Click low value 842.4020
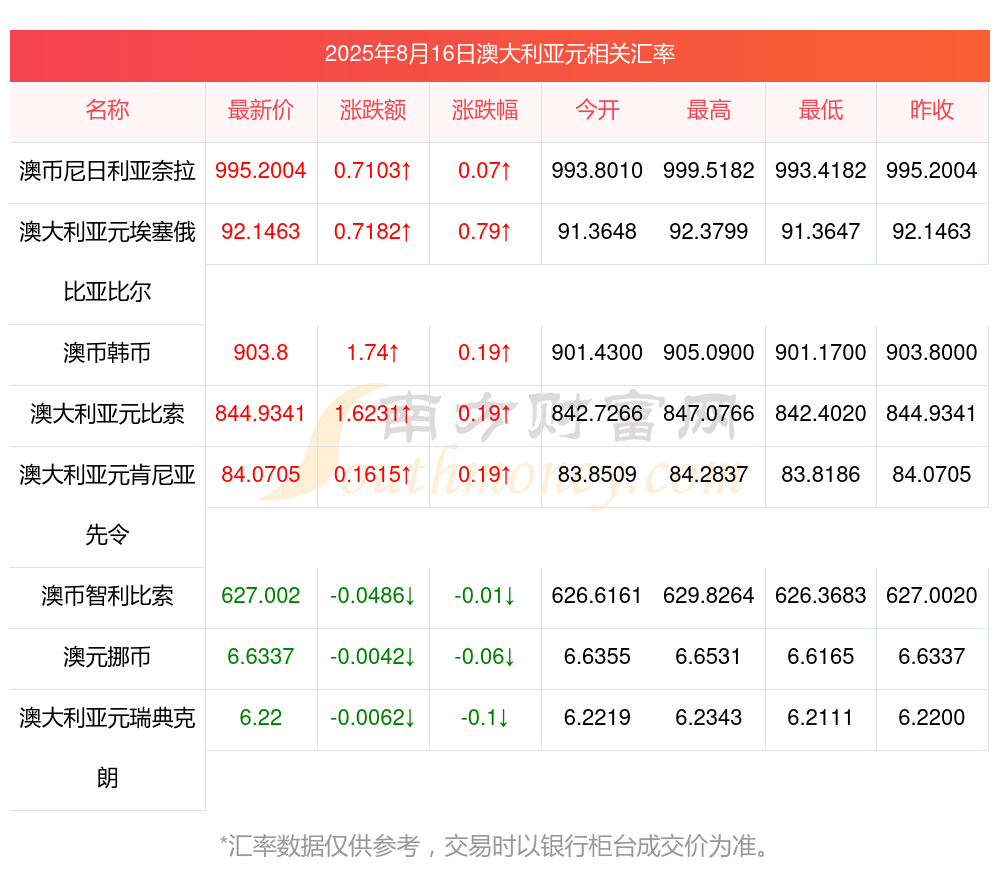 coord(821,413)
